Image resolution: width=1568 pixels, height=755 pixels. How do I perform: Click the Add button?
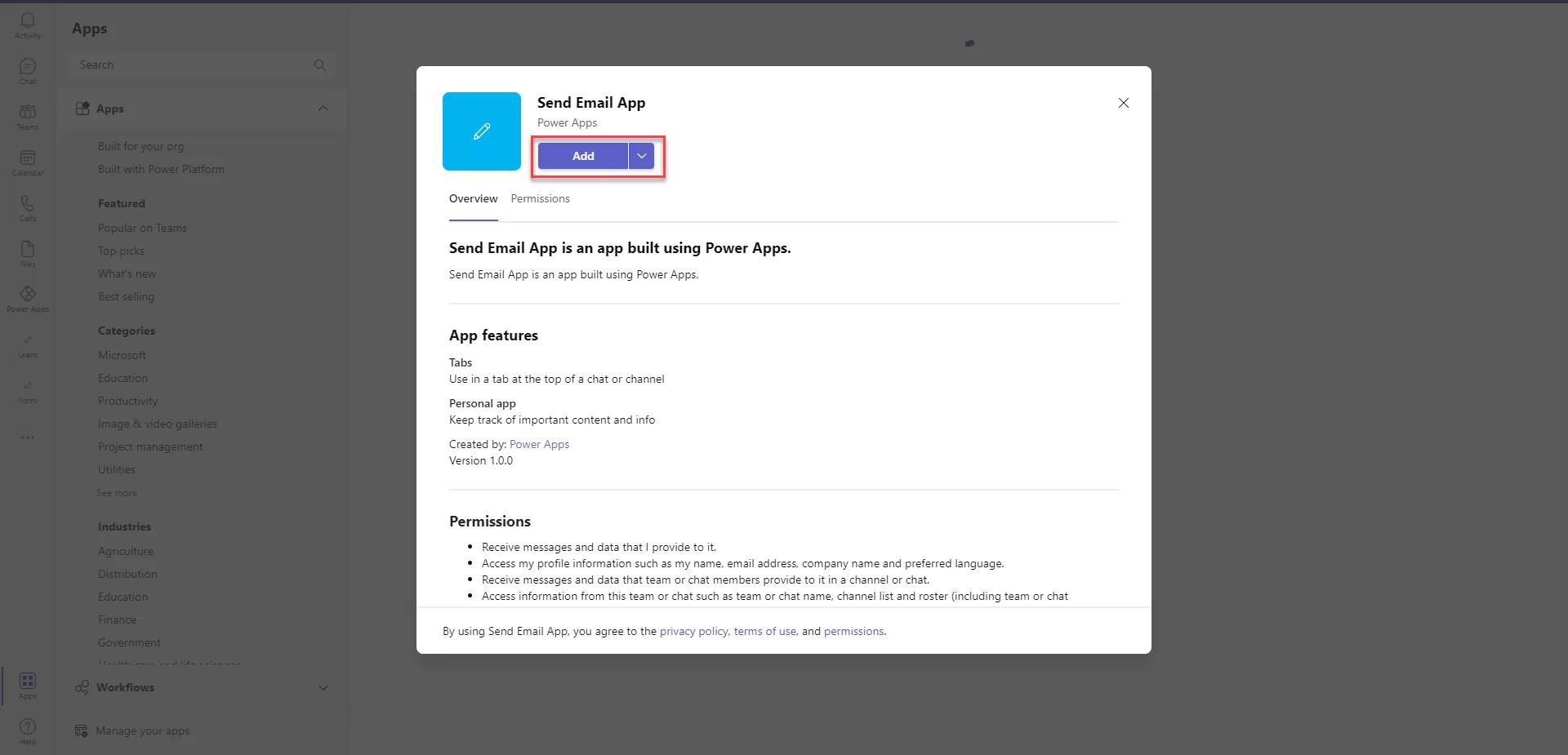tap(583, 156)
